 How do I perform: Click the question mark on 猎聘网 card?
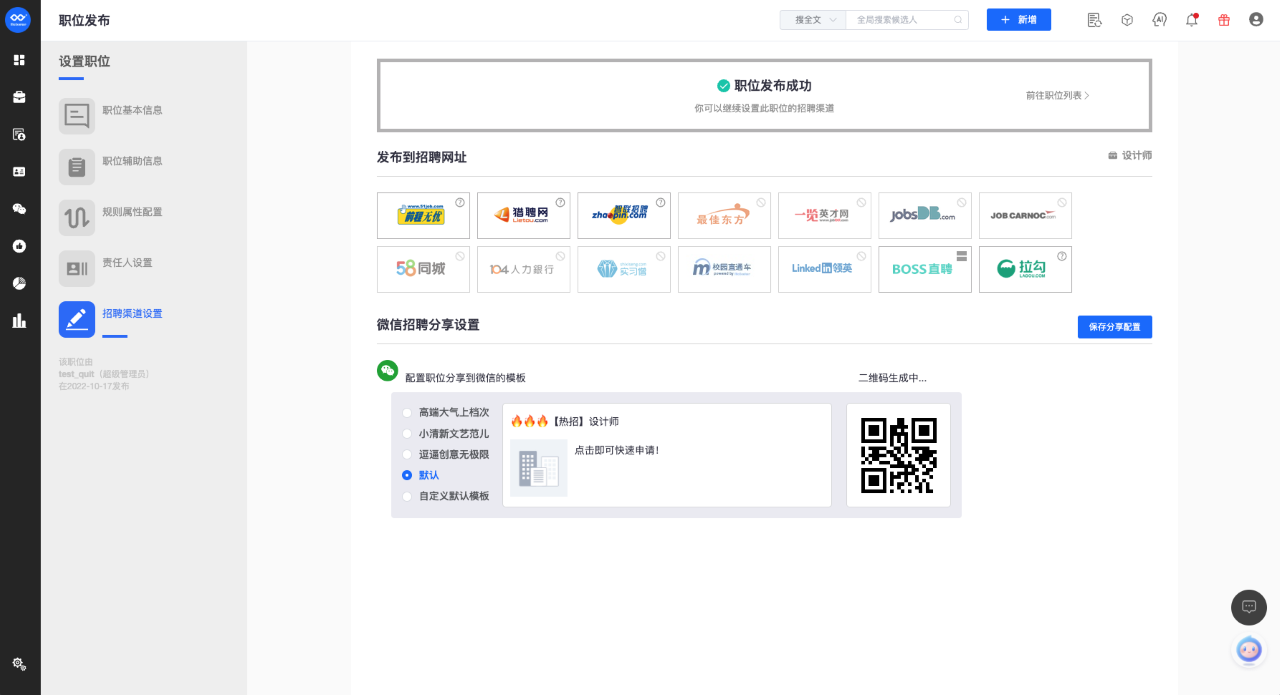pos(560,202)
